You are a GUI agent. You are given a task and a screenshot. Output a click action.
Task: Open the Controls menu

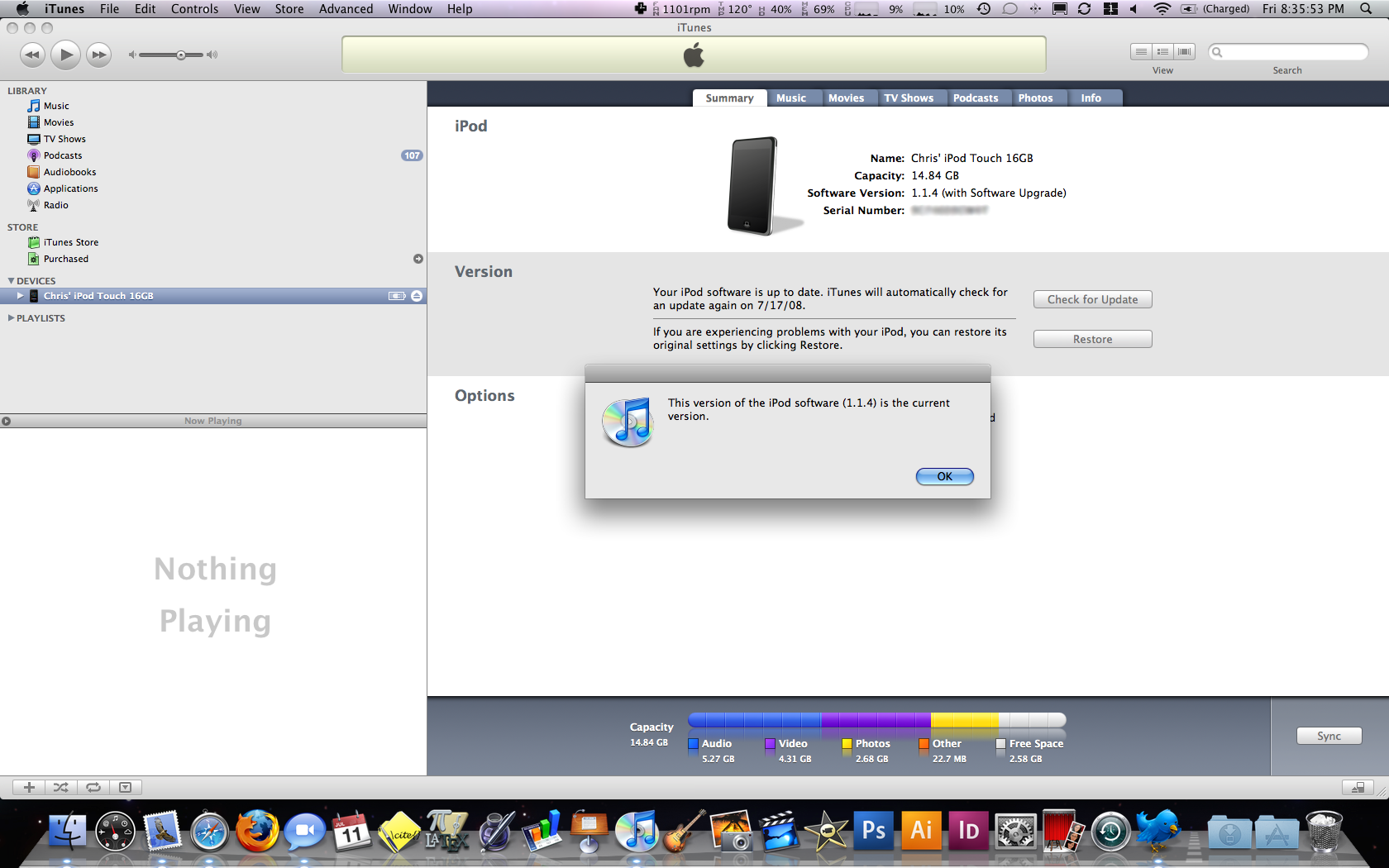194,9
